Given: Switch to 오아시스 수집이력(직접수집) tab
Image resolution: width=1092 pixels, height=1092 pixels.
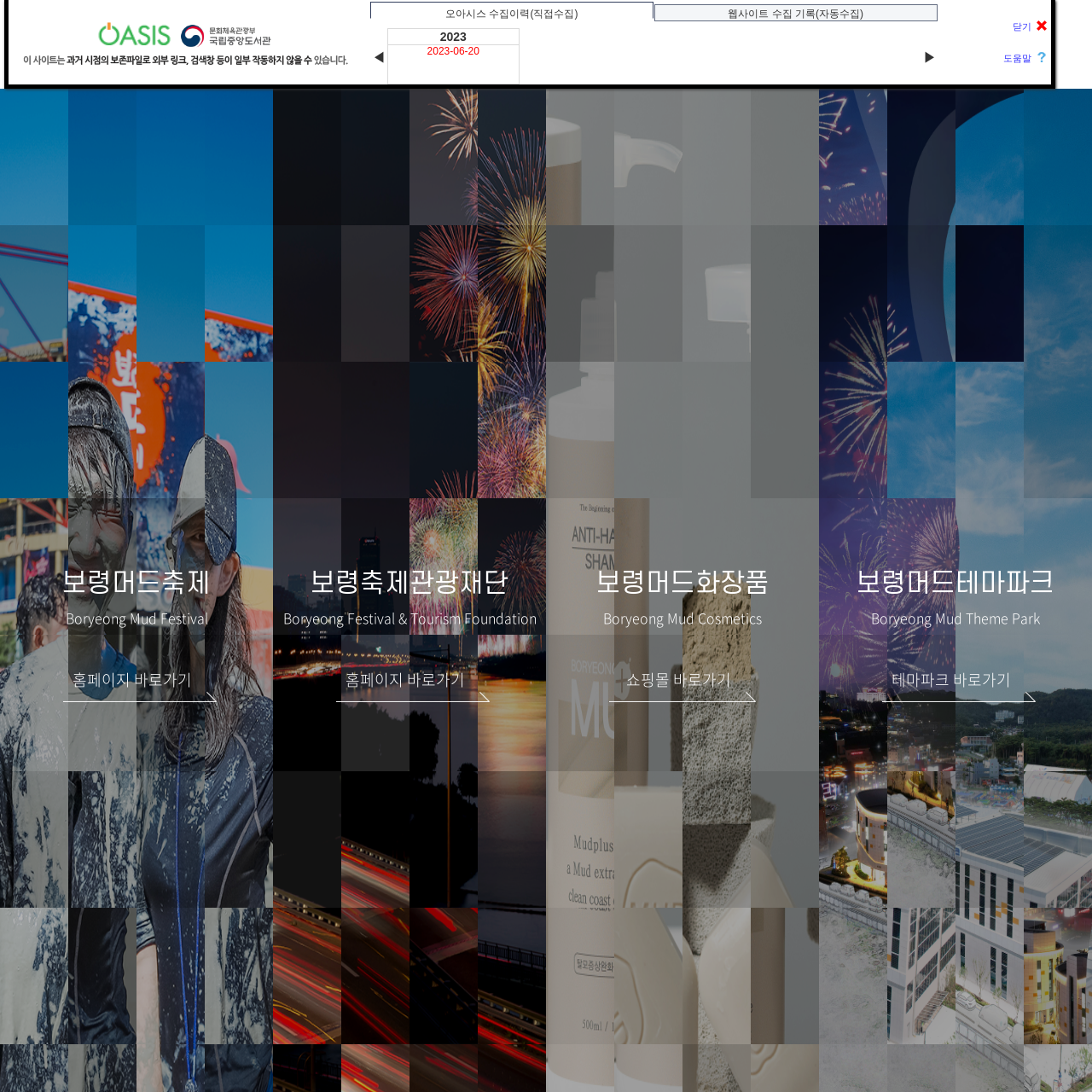Looking at the screenshot, I should point(512,12).
